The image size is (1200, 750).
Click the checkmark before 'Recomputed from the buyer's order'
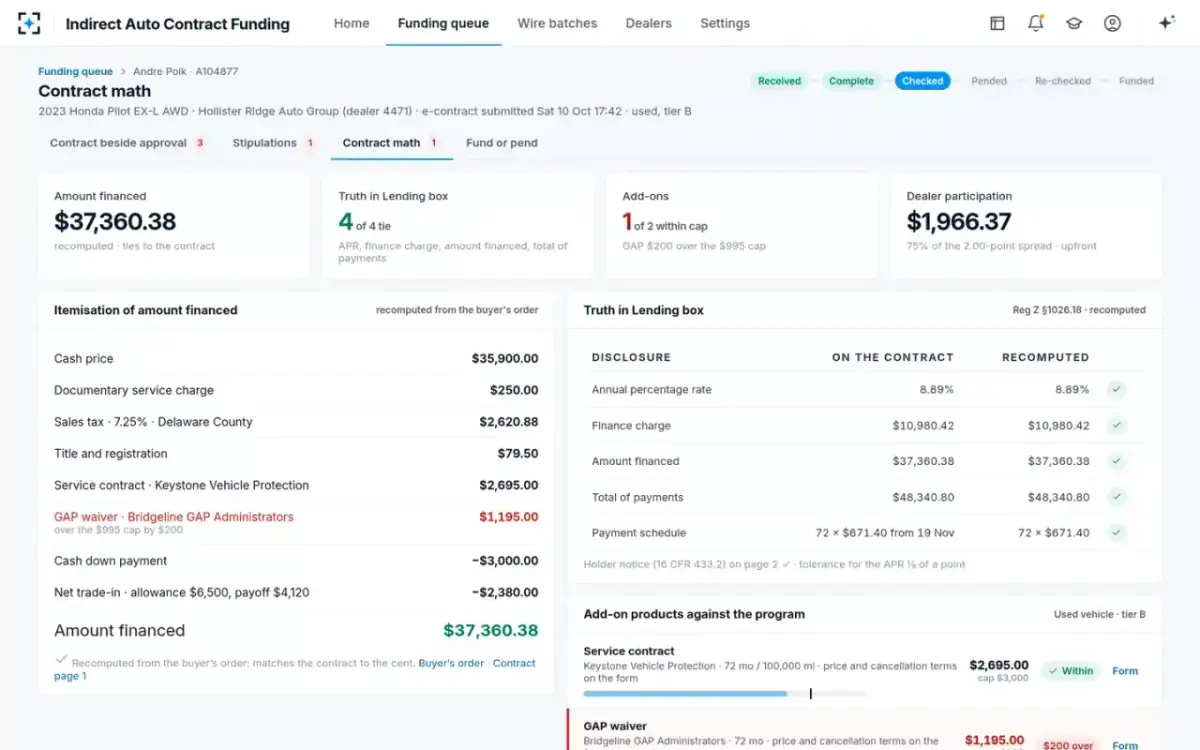[x=61, y=660]
